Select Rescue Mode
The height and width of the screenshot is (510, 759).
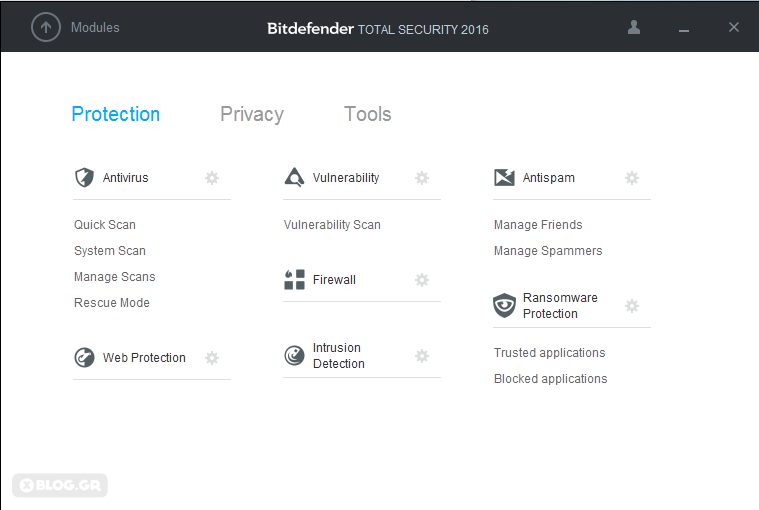[112, 302]
